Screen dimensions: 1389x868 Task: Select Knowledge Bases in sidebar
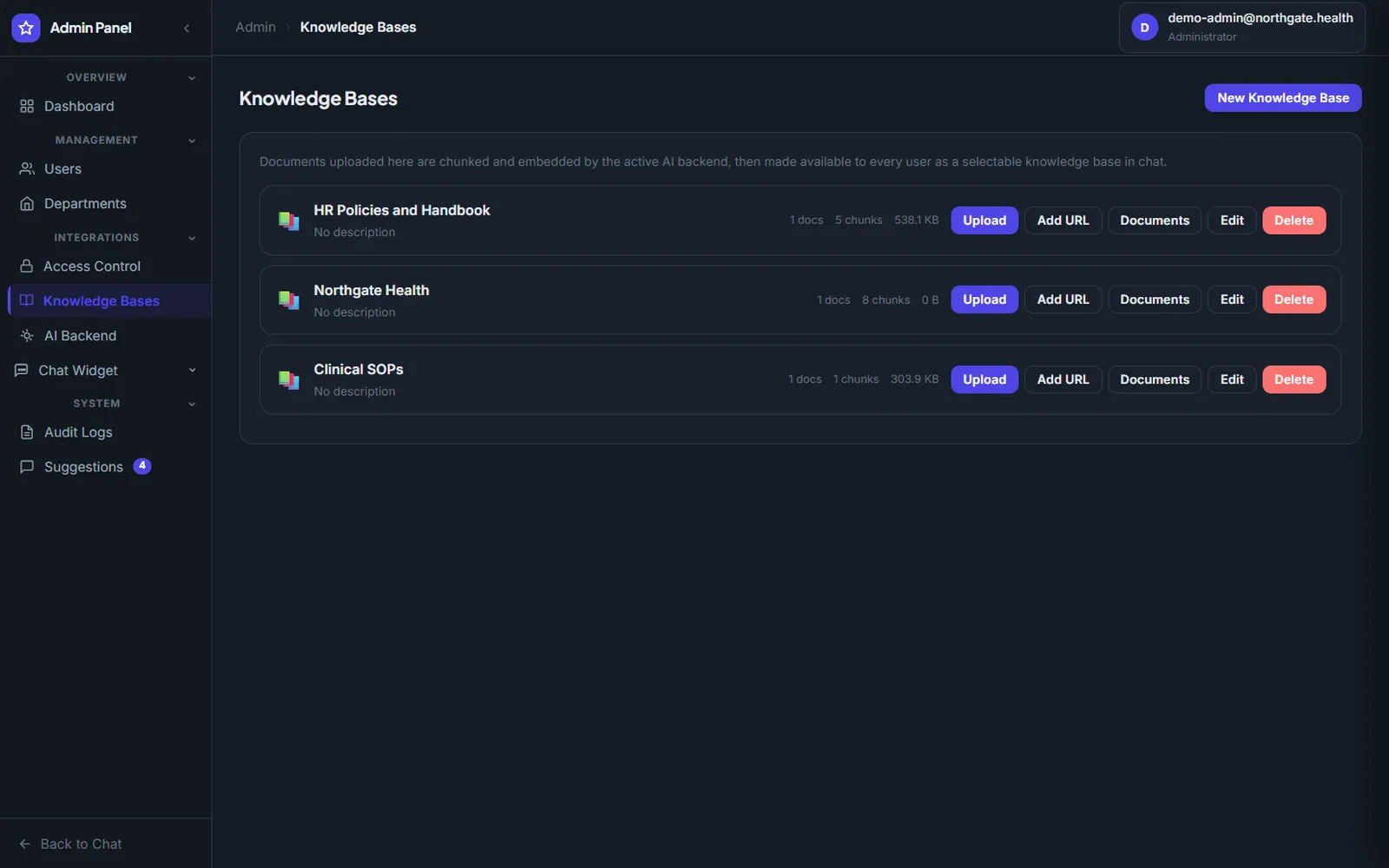[x=109, y=300]
